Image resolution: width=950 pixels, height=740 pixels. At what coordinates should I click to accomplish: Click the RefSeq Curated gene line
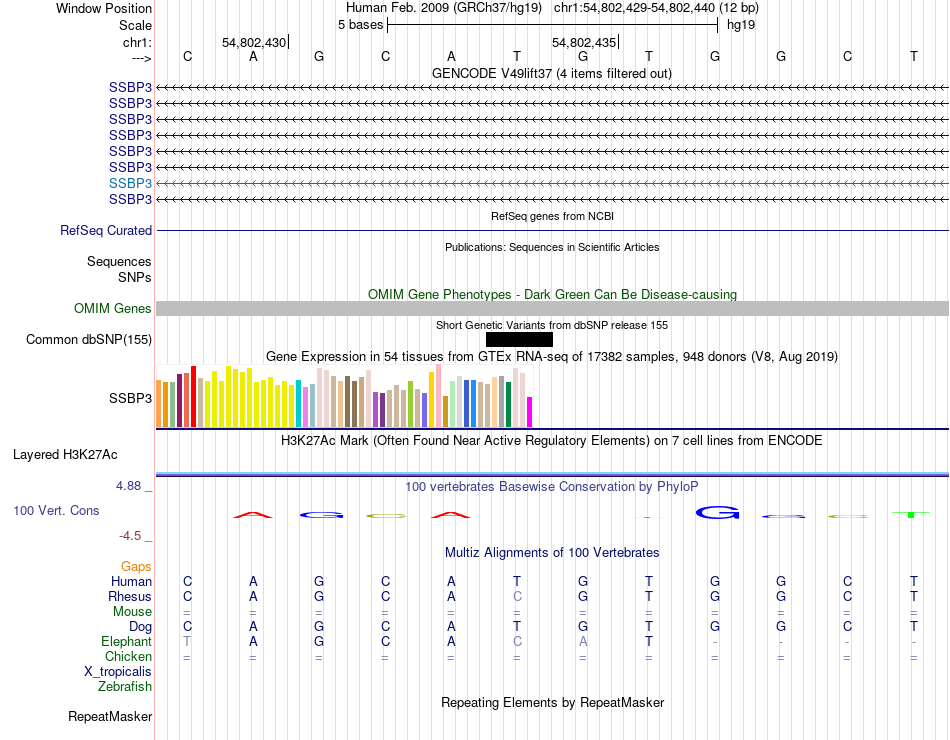click(x=552, y=230)
